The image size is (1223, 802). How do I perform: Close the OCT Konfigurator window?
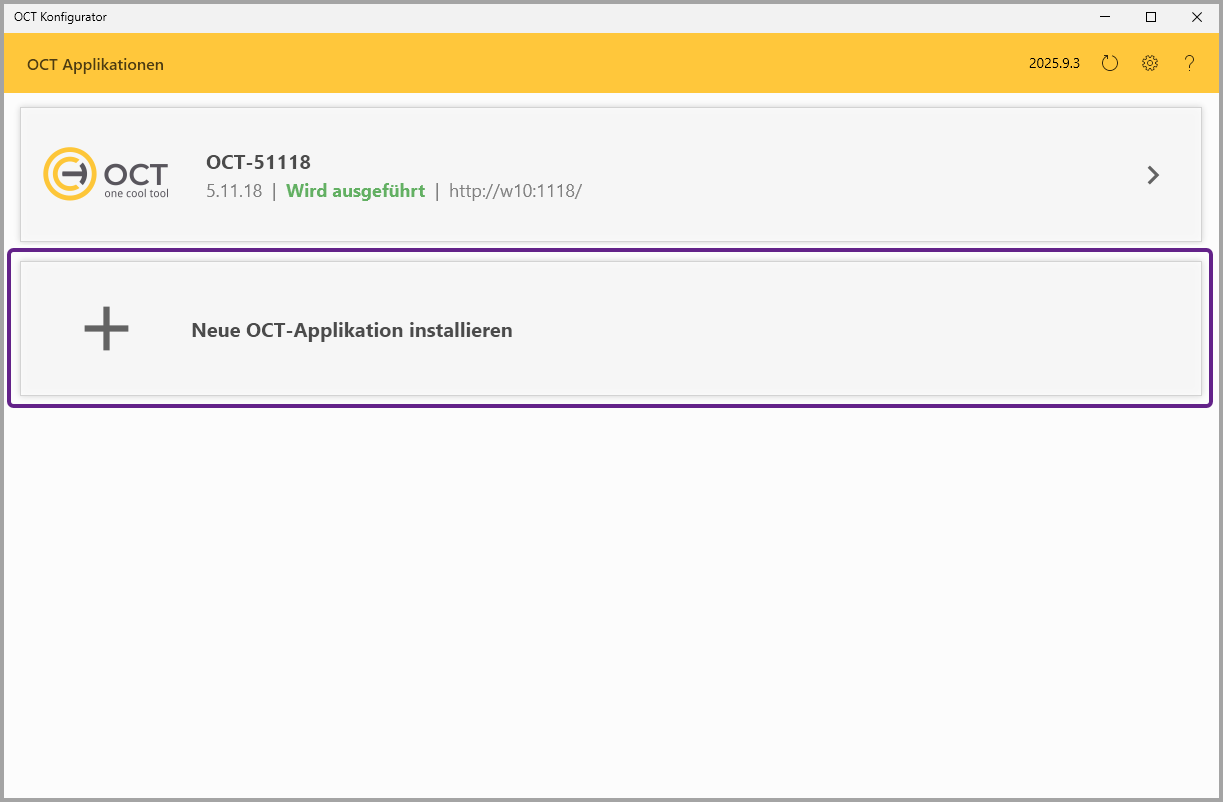click(x=1197, y=17)
